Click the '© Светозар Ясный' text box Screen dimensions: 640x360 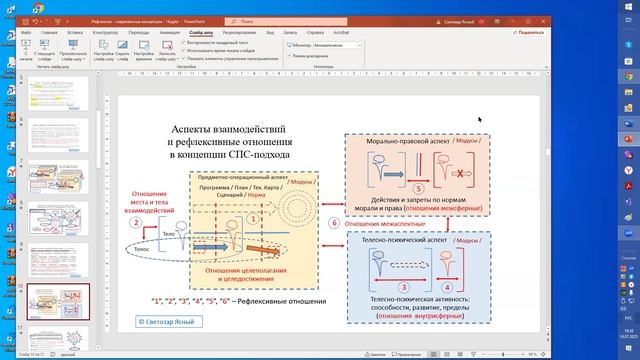click(169, 322)
